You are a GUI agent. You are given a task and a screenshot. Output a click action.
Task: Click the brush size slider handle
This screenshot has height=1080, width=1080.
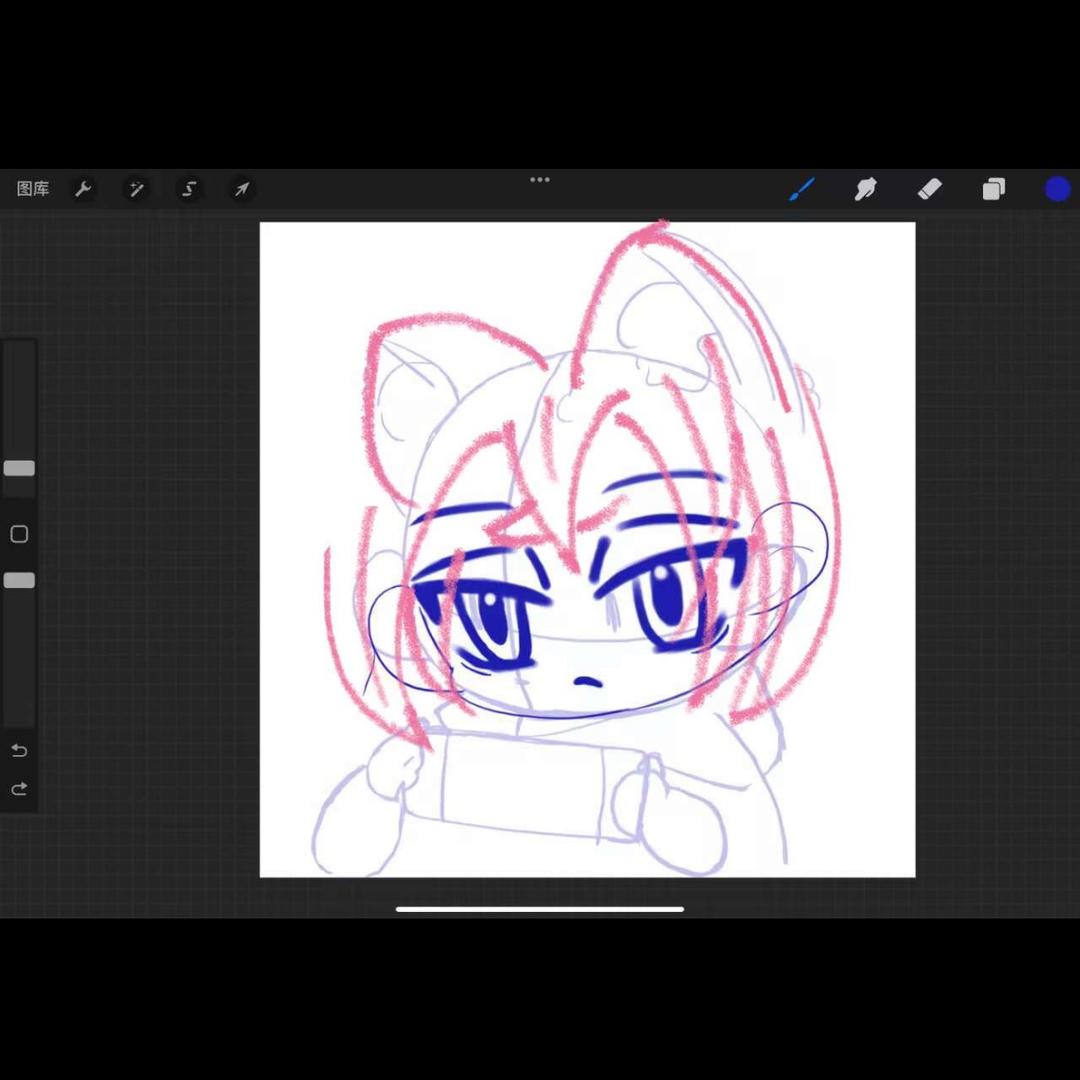[x=19, y=468]
